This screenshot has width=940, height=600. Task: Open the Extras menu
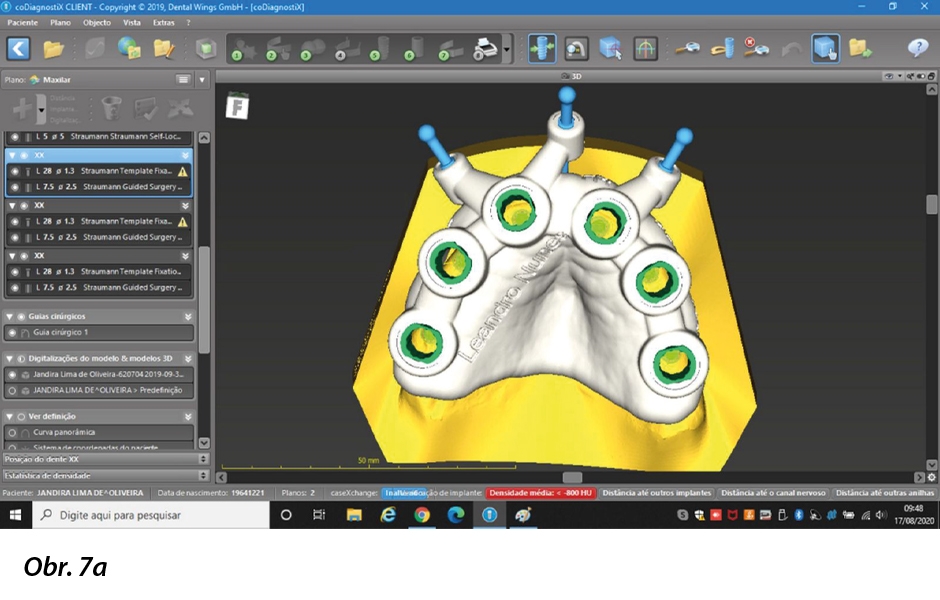[164, 23]
